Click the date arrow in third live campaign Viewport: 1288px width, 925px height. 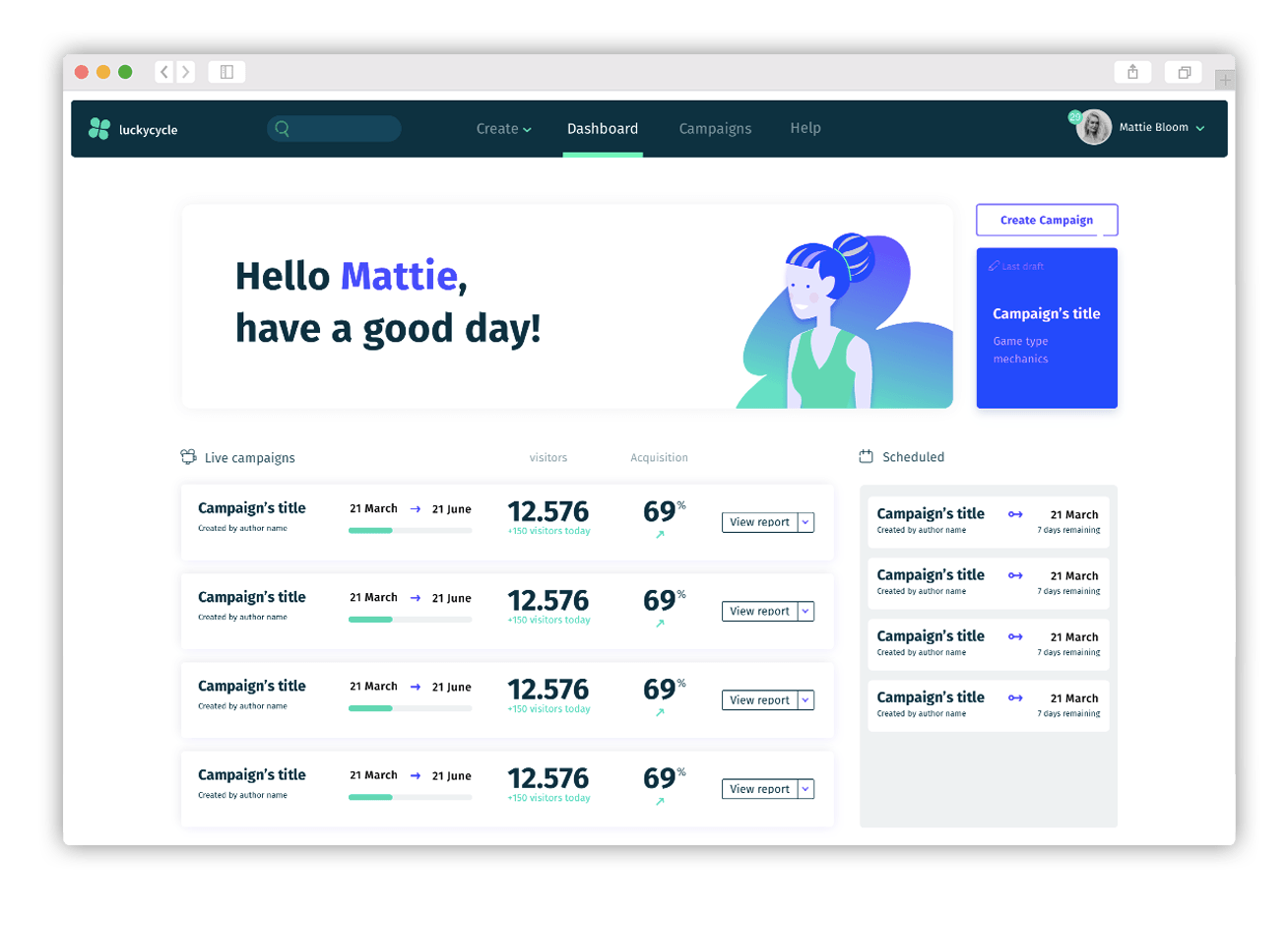pos(416,687)
